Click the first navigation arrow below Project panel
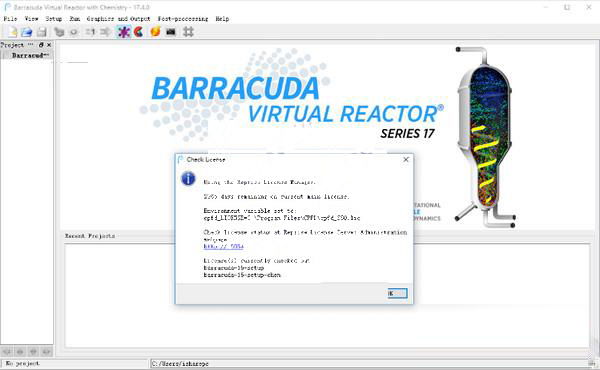The image size is (600, 370). coord(7,352)
